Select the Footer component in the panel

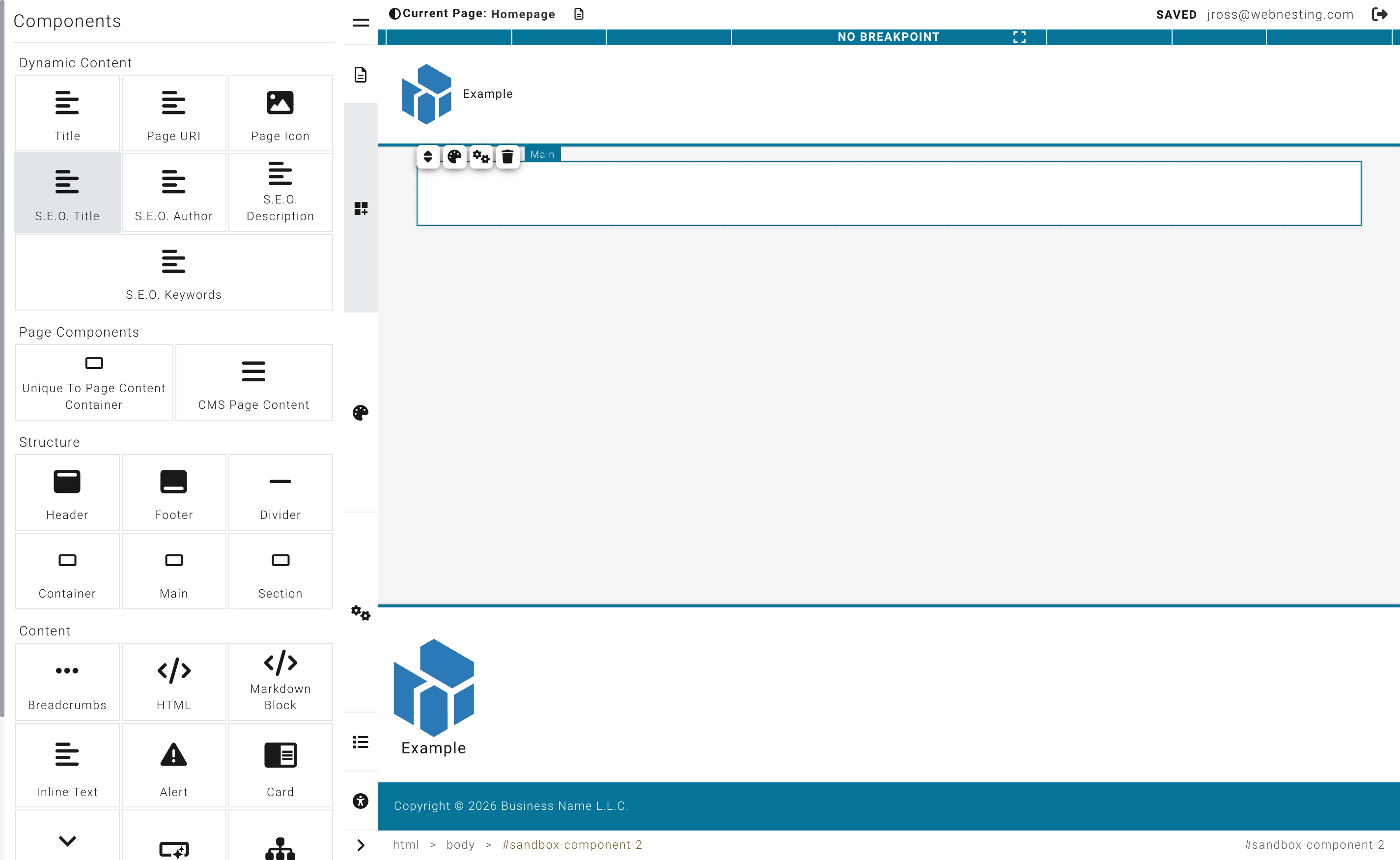[x=174, y=492]
